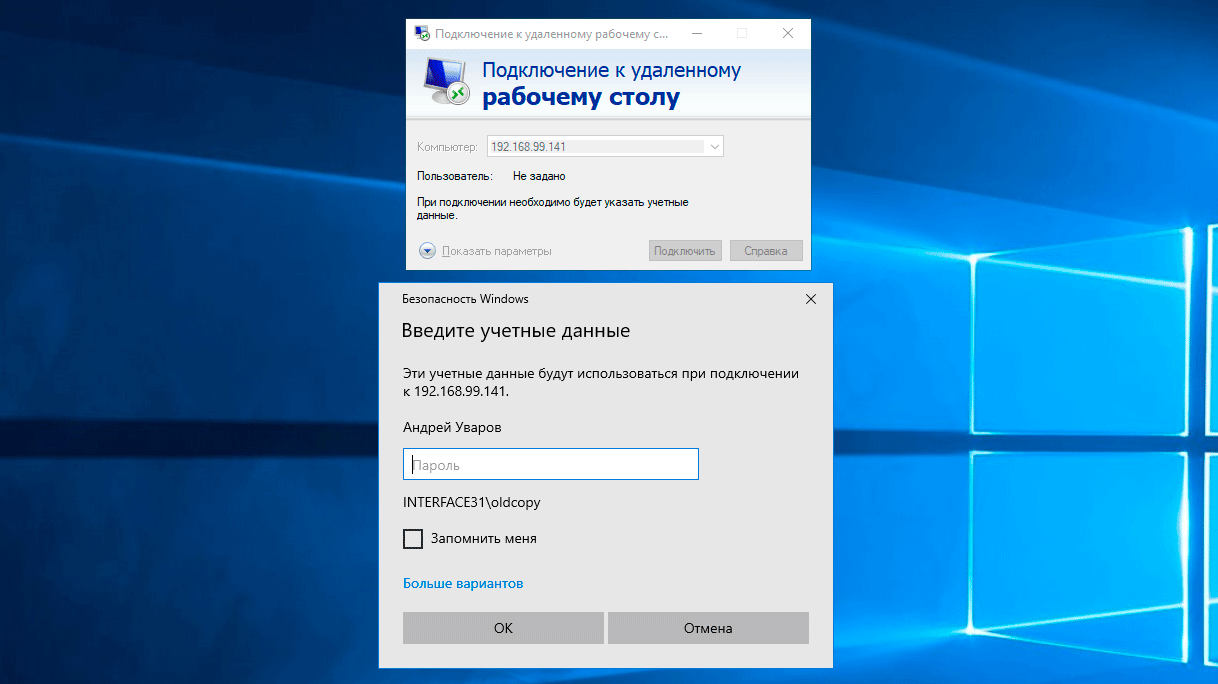Click the Отмена button
Image resolution: width=1218 pixels, height=684 pixels.
pyautogui.click(x=708, y=628)
